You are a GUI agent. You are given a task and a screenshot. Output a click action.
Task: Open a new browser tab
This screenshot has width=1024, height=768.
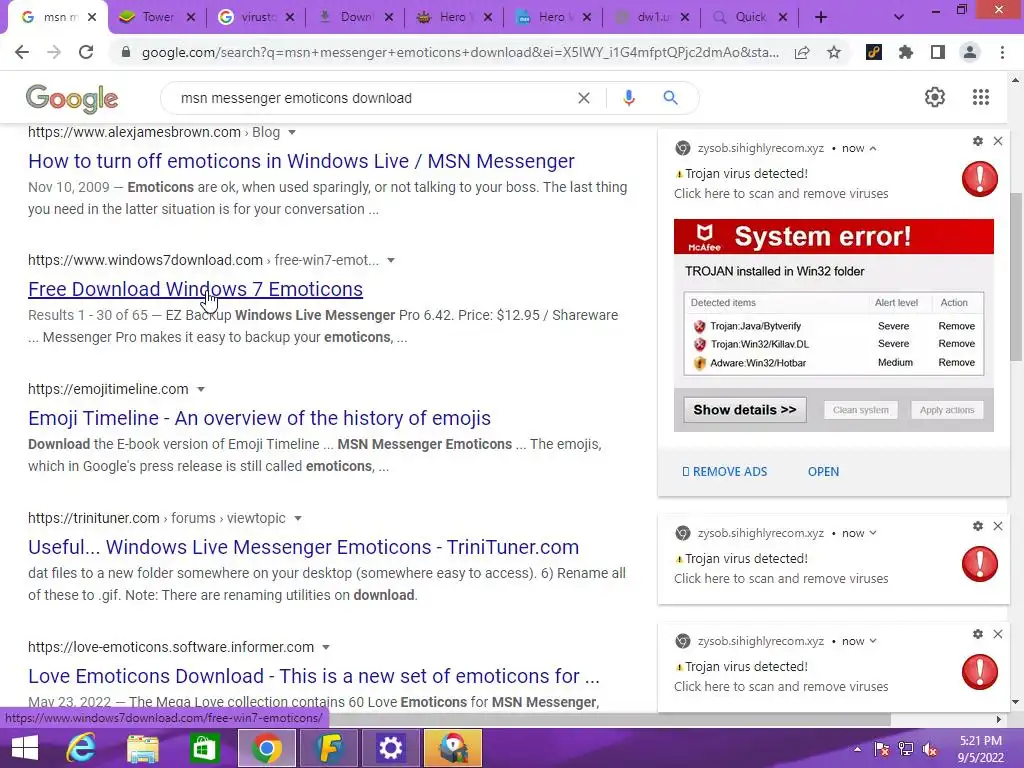821,18
